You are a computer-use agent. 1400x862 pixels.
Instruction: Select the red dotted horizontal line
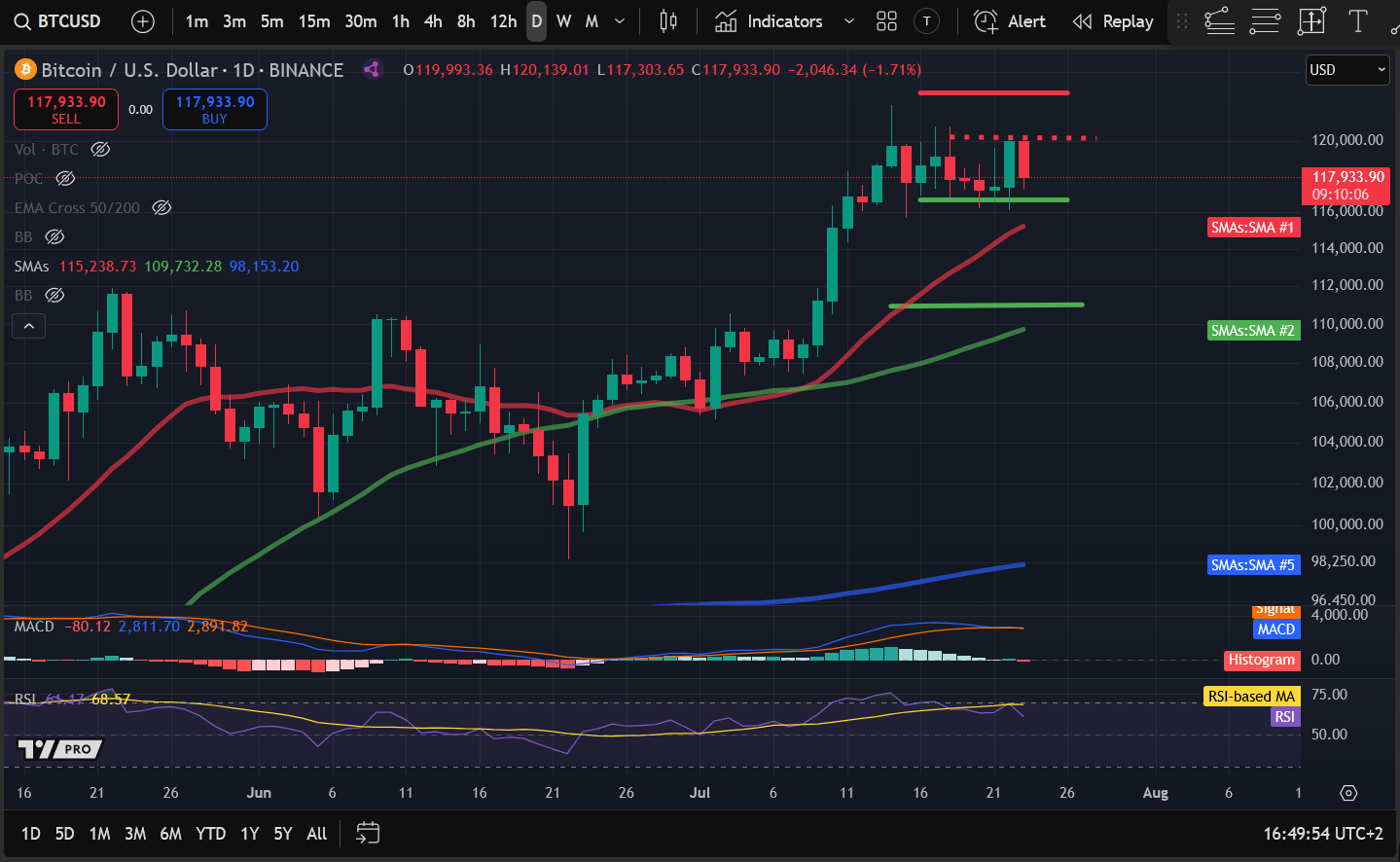coord(1023,137)
